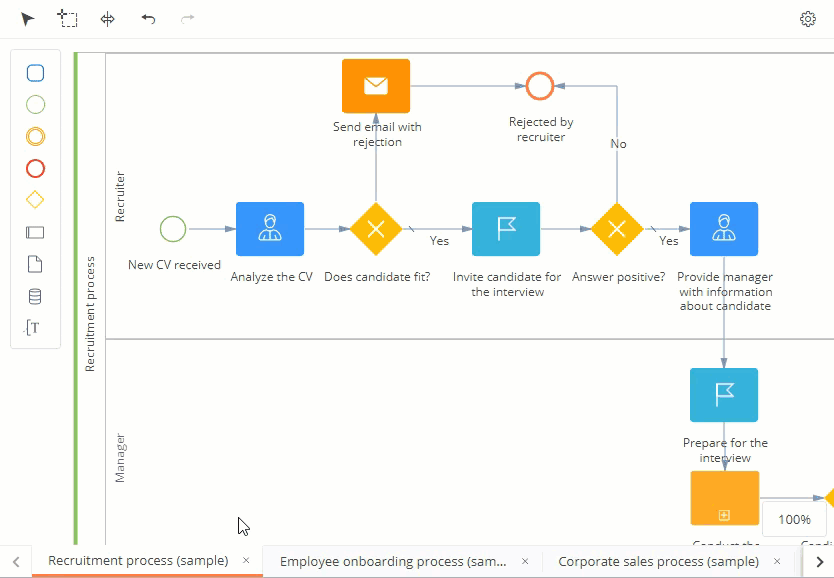Select the Does candidate fit gateway
The width and height of the screenshot is (834, 578).
(376, 229)
